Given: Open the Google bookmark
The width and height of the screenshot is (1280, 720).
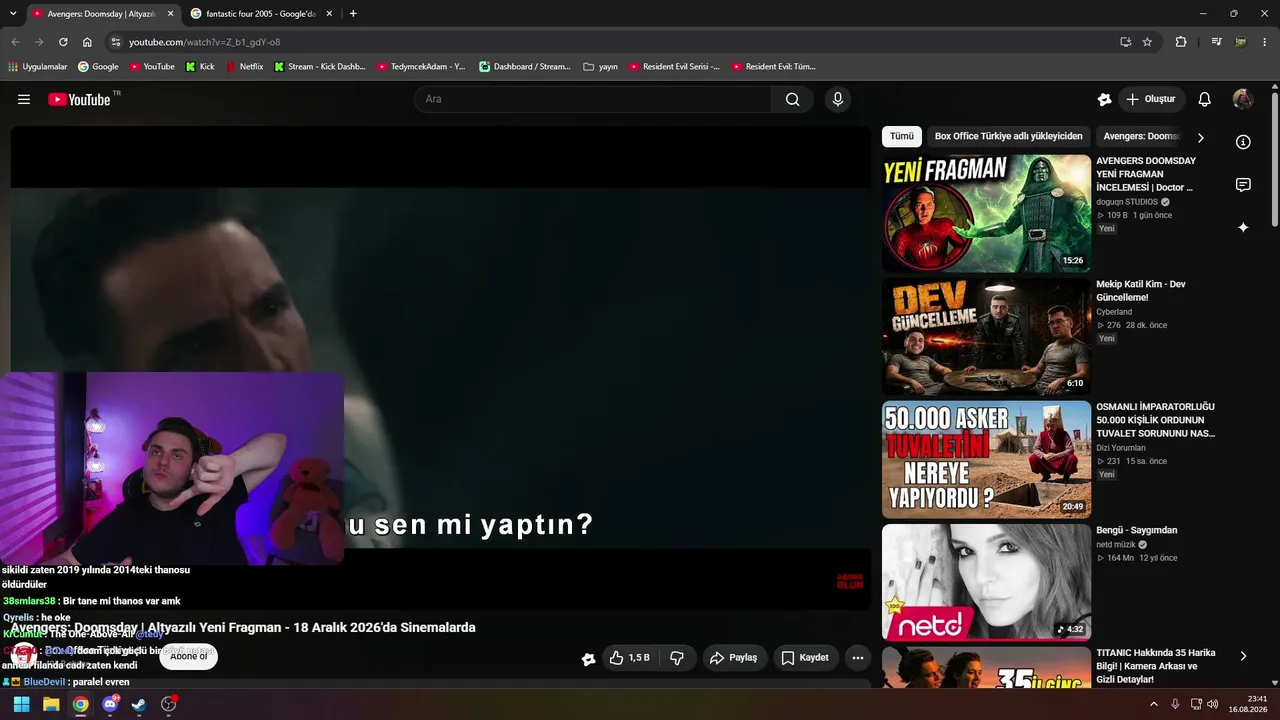Looking at the screenshot, I should tap(98, 67).
